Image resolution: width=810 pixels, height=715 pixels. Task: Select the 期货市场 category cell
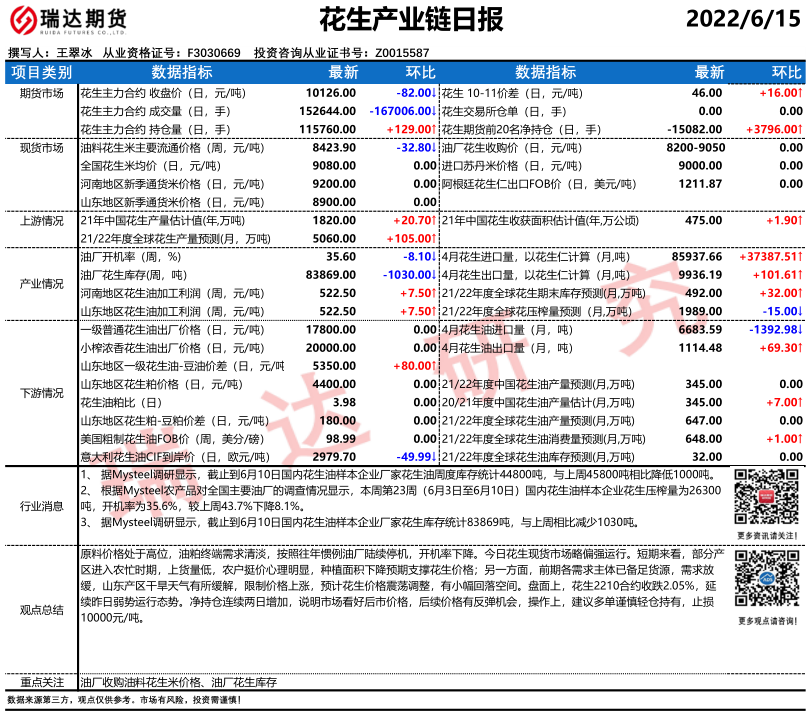[x=41, y=93]
